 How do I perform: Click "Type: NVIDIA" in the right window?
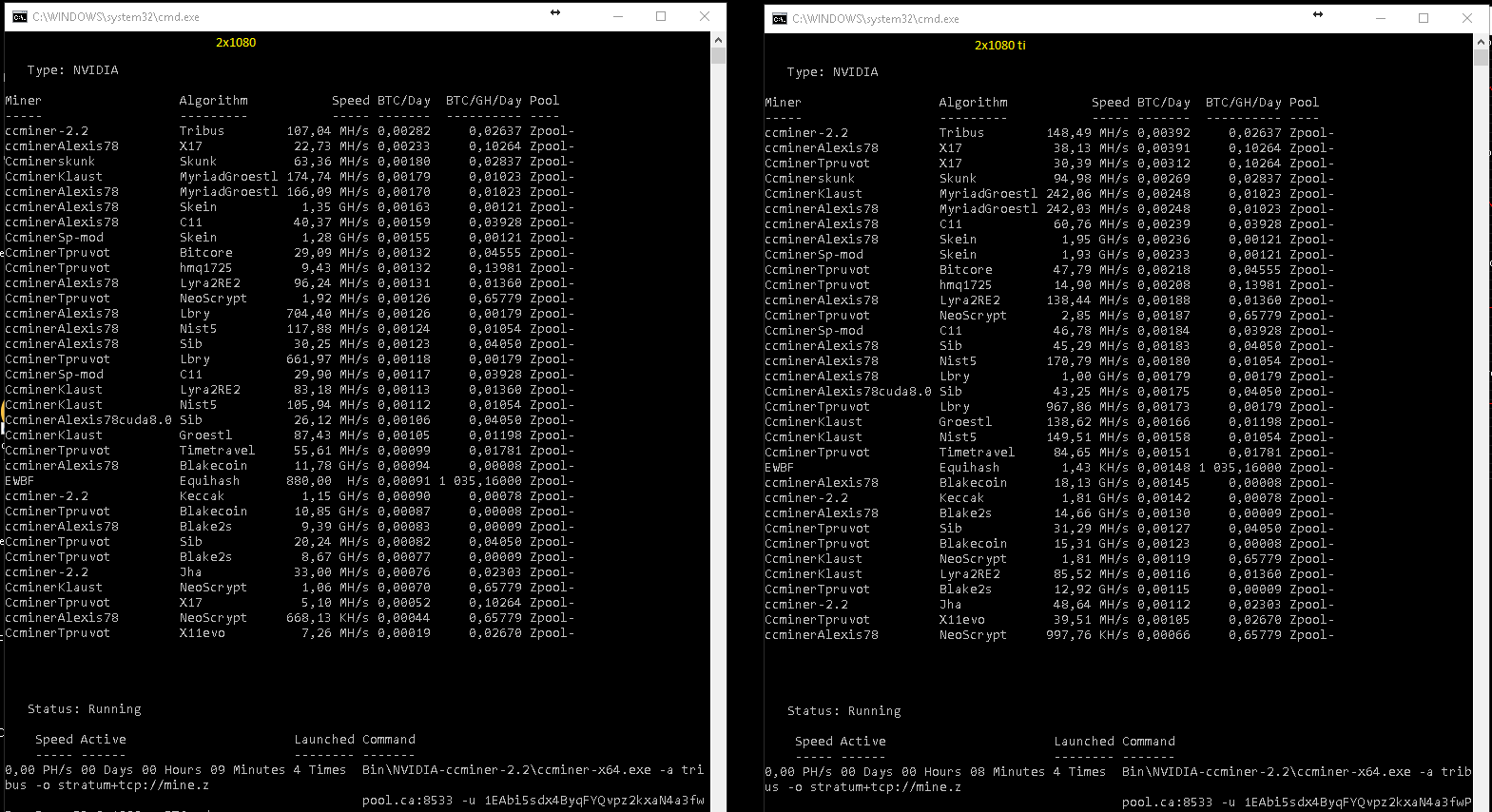pos(833,72)
